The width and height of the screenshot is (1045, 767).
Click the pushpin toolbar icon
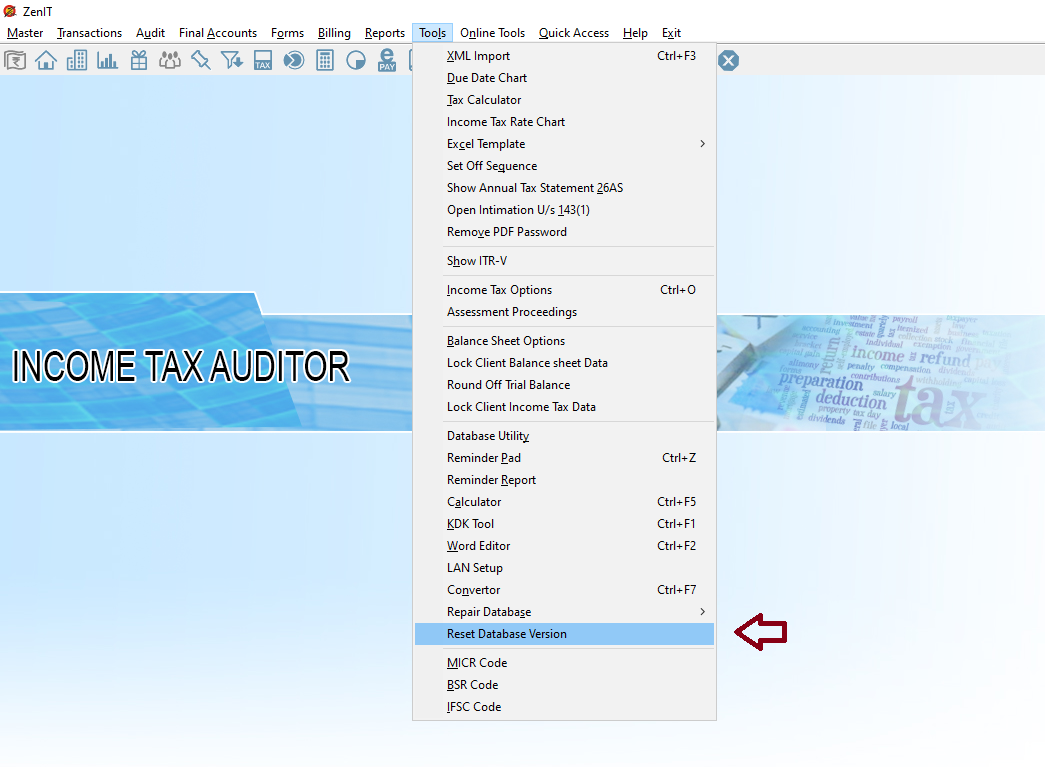click(201, 61)
